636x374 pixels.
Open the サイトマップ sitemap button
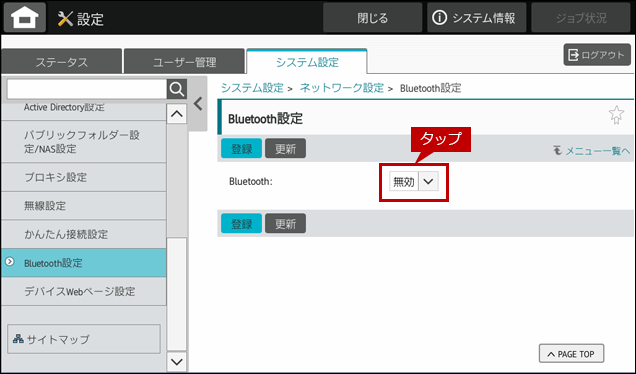(x=84, y=339)
